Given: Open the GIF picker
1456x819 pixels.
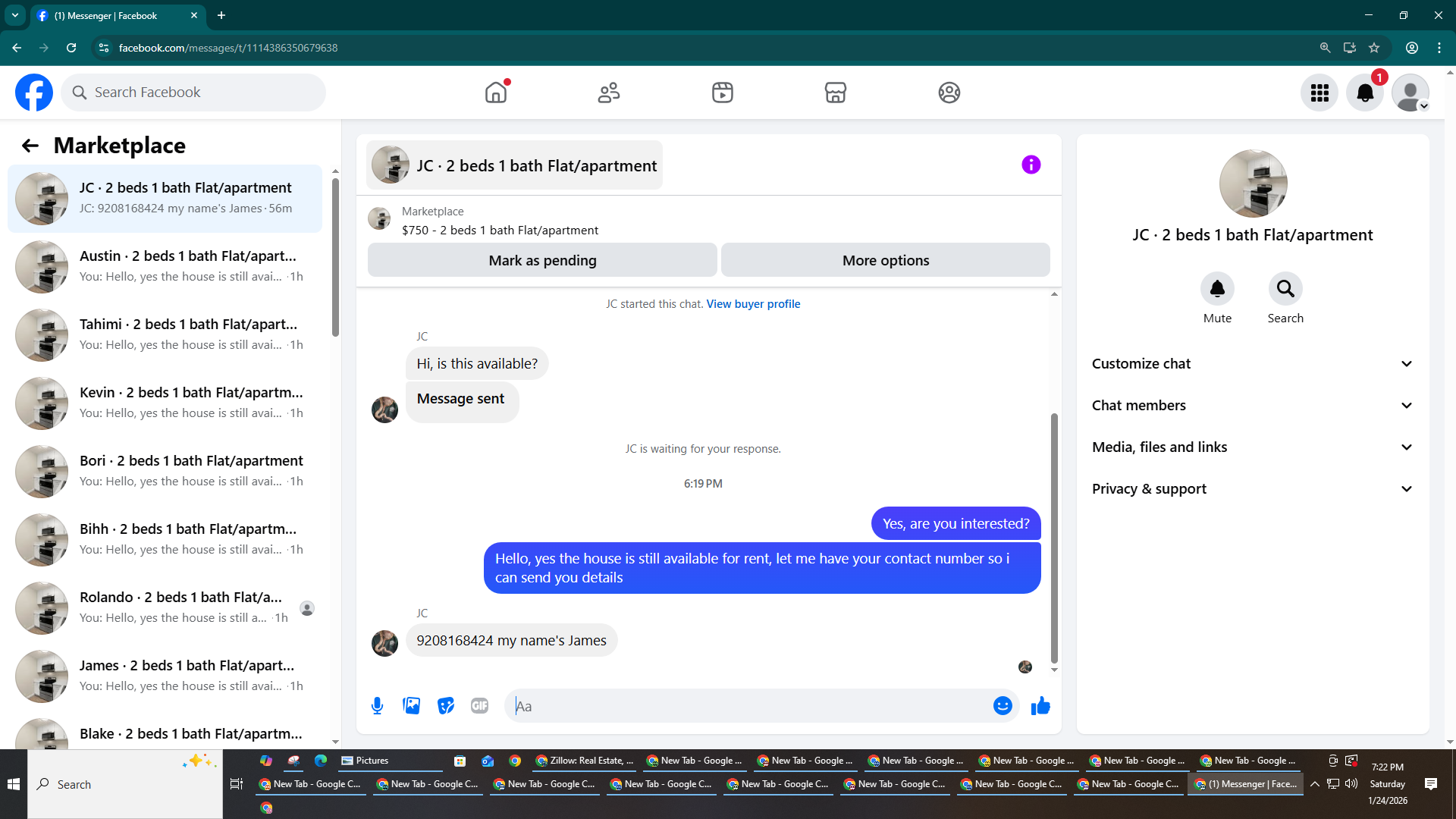Looking at the screenshot, I should tap(479, 706).
